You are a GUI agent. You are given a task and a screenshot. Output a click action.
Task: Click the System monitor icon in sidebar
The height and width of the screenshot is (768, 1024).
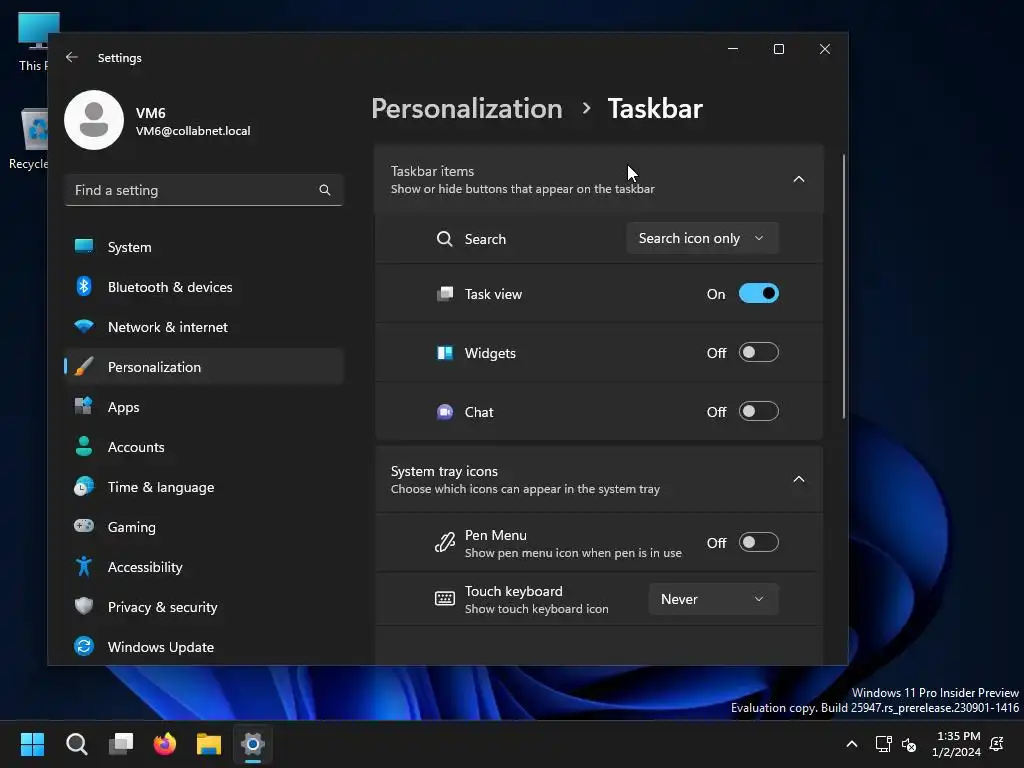[x=84, y=246]
